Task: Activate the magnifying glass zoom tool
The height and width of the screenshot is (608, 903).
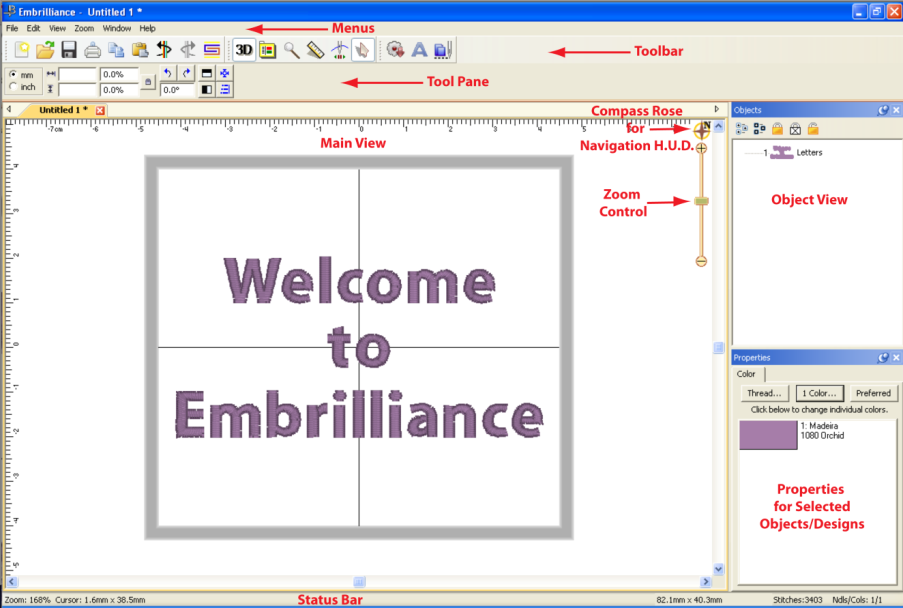Action: pos(291,49)
